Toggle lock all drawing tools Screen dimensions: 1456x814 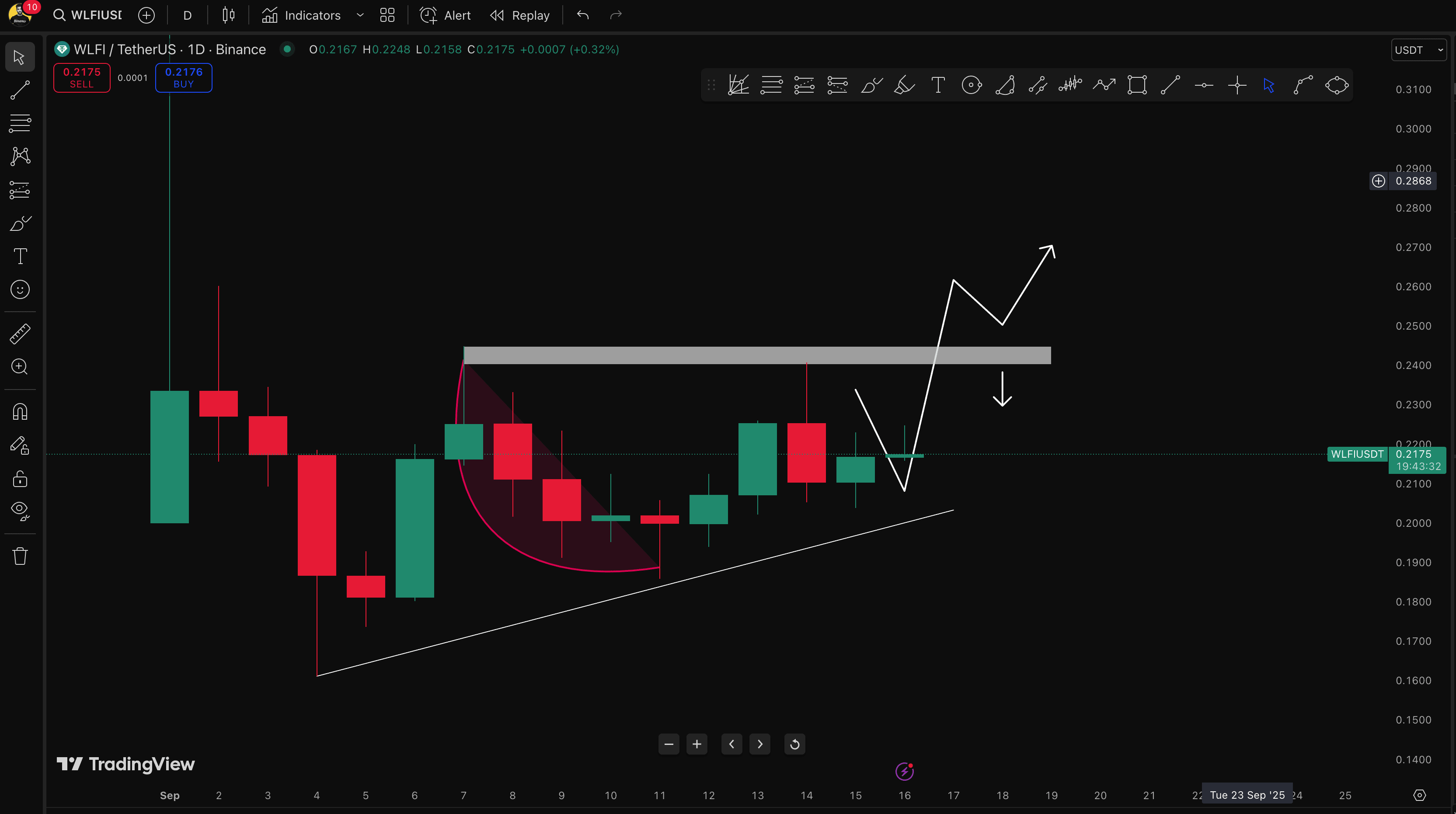pyautogui.click(x=20, y=480)
